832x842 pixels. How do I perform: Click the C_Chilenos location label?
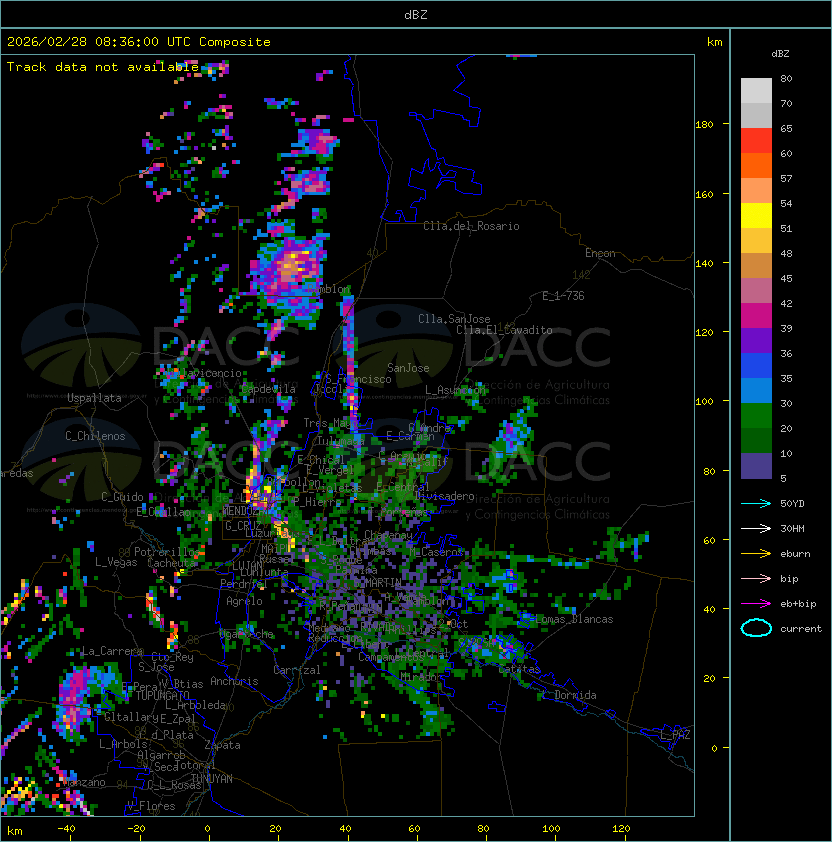click(96, 436)
